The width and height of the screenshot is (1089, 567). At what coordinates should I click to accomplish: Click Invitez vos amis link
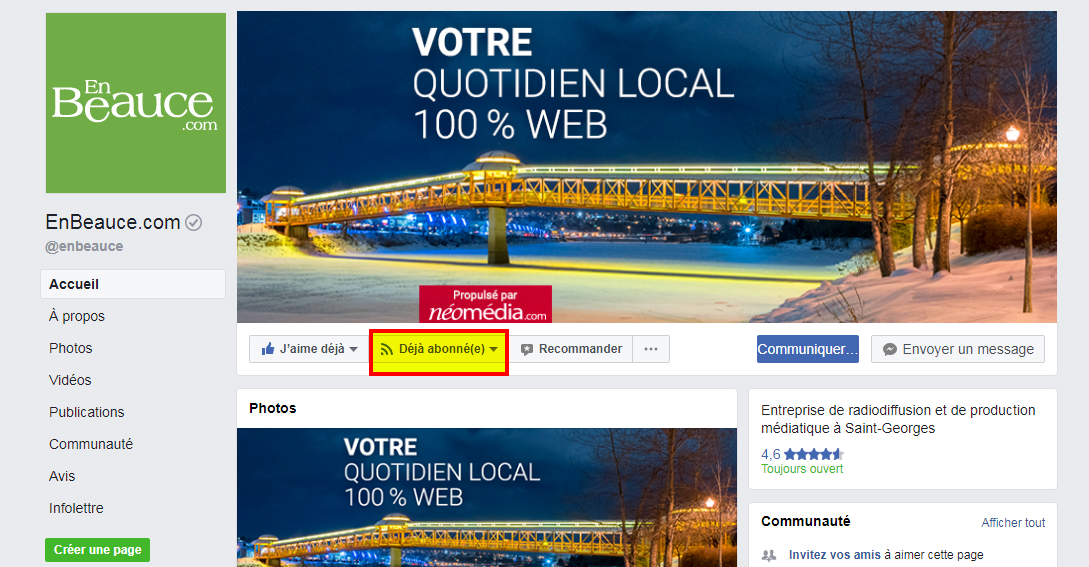[834, 554]
